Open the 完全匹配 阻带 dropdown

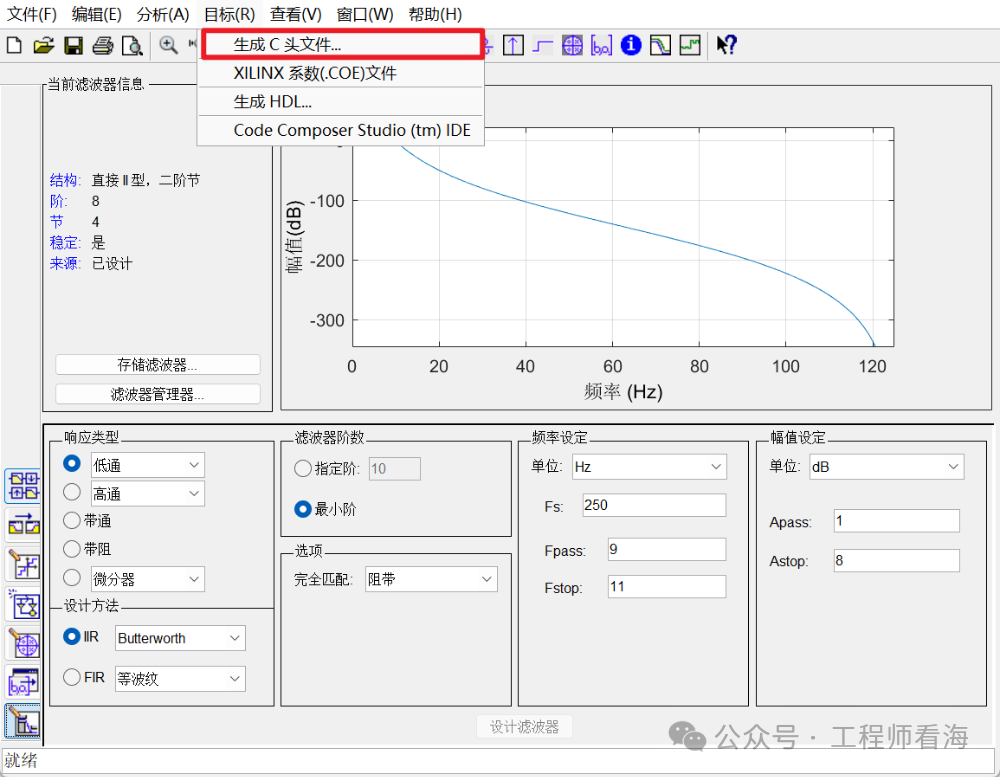(431, 579)
